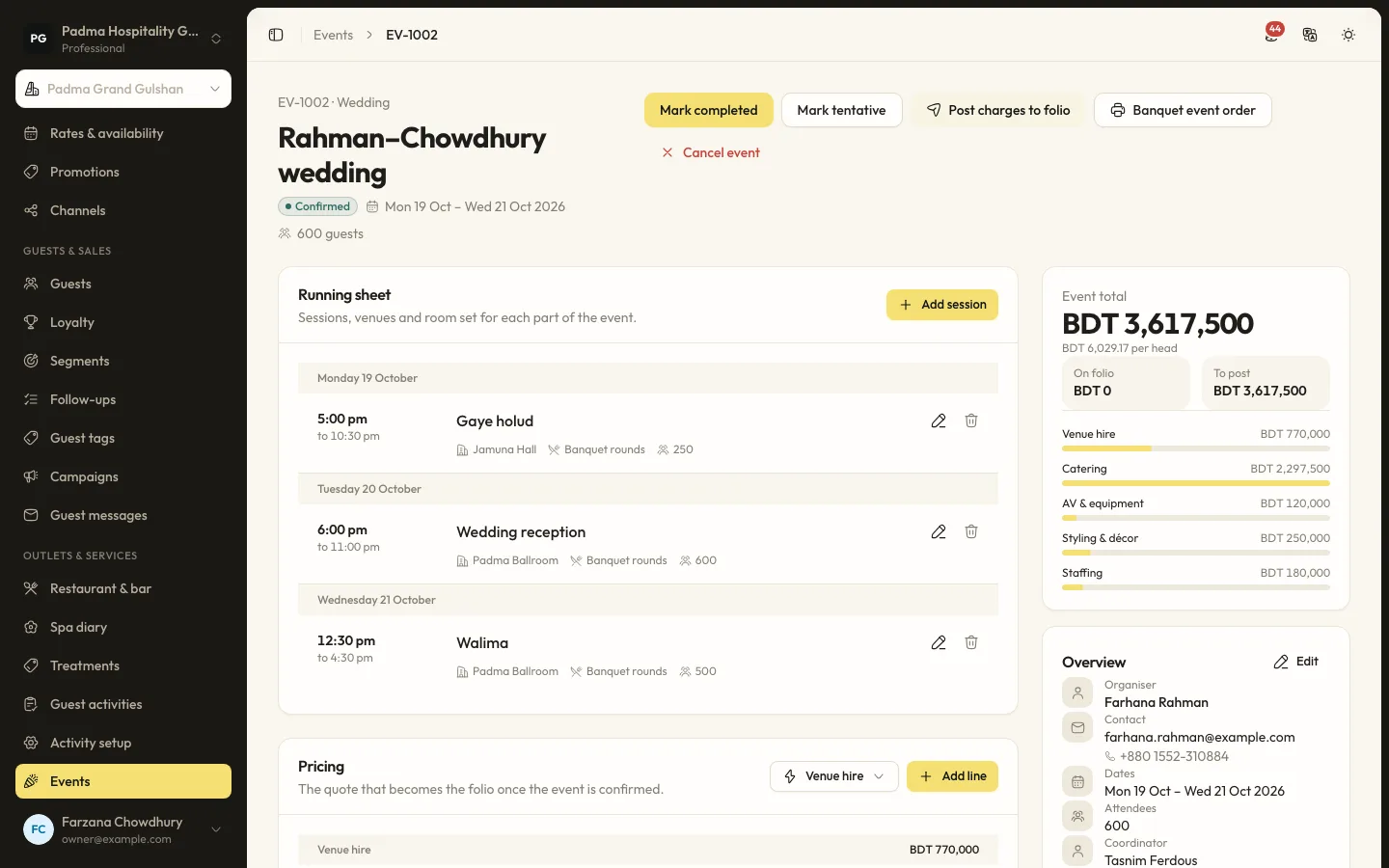
Task: Click Guest activities clipboard icon
Action: (x=31, y=704)
